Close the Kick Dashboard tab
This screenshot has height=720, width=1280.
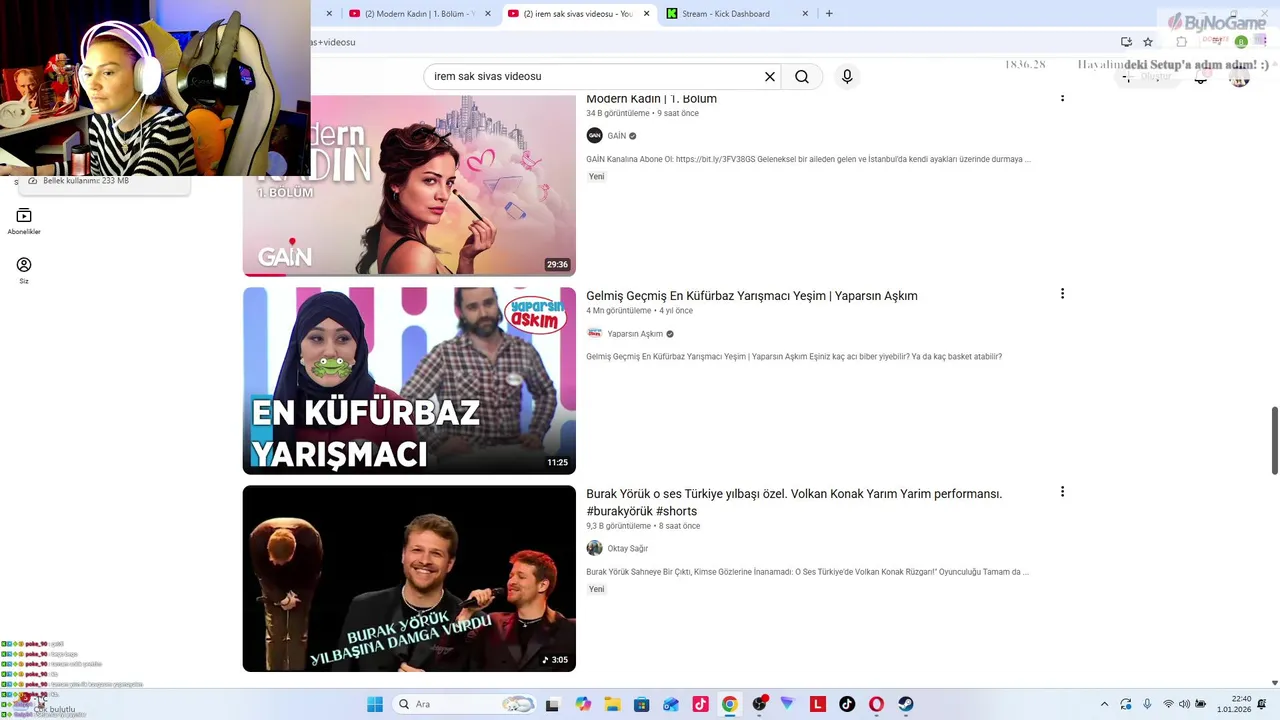(x=805, y=14)
